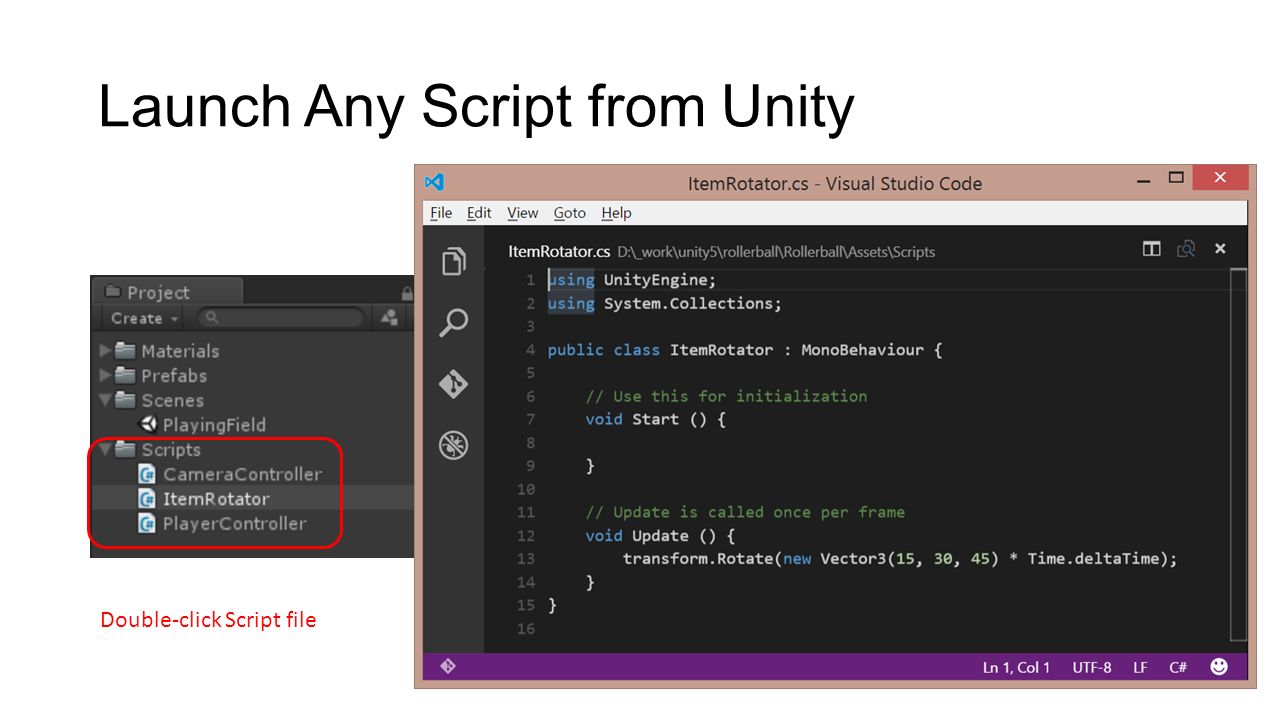
Task: Select the CameraController script name
Action: (x=242, y=474)
